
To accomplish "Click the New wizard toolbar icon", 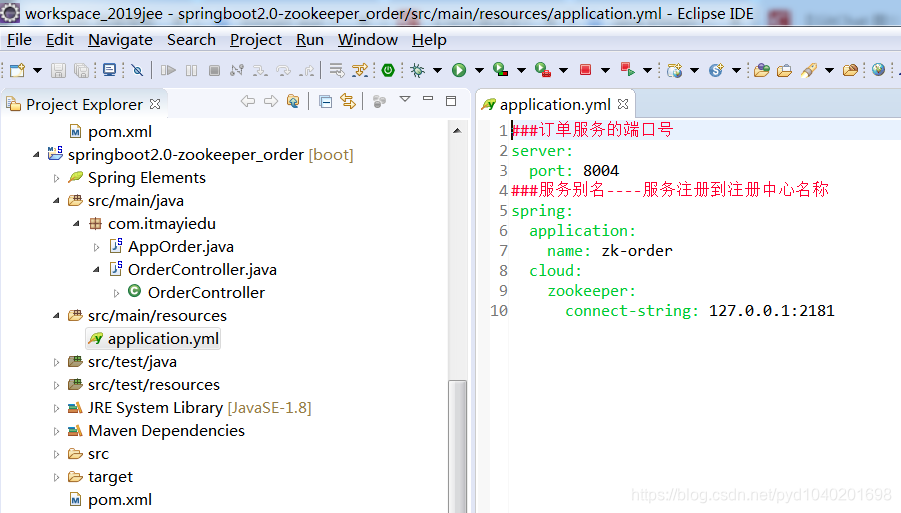I will (17, 70).
